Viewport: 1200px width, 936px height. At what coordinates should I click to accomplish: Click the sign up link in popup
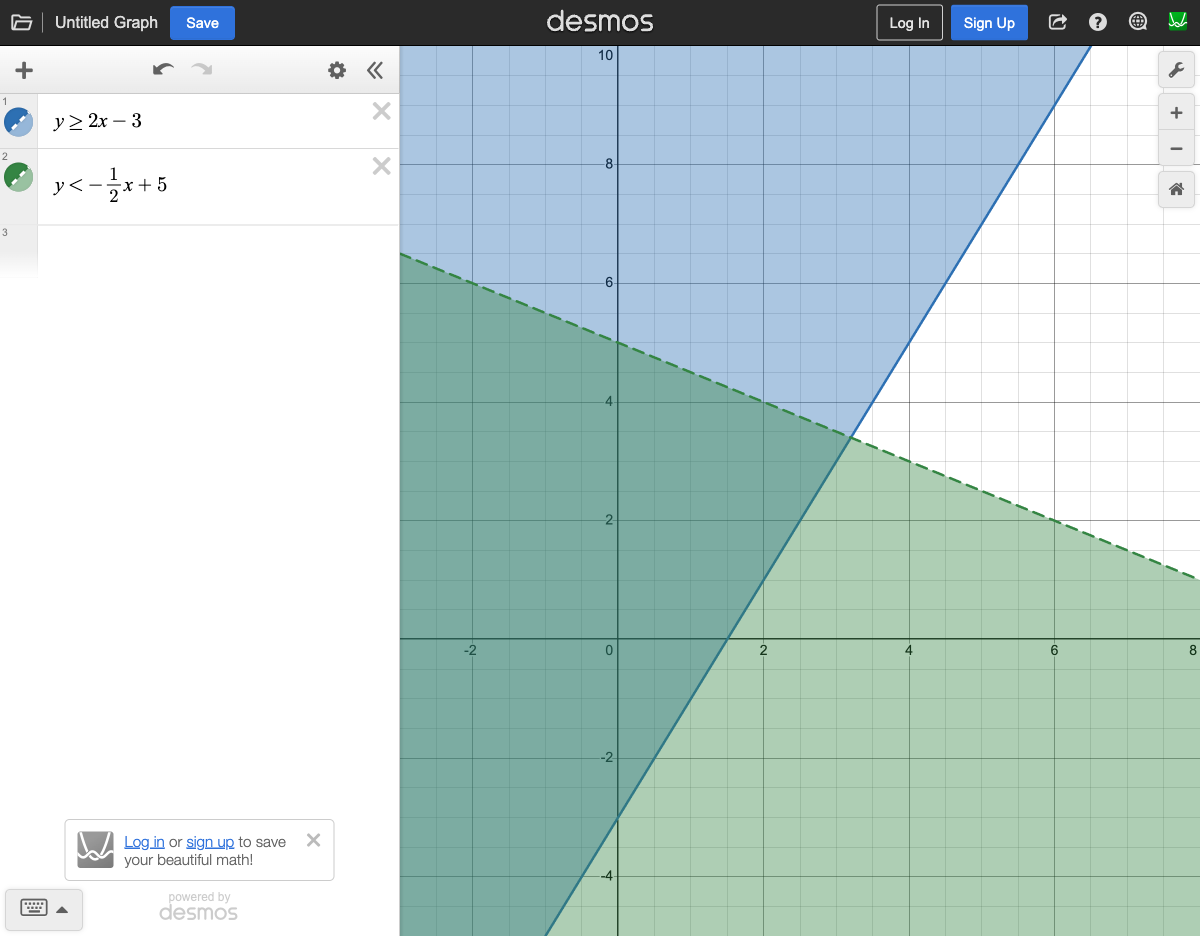(x=210, y=842)
